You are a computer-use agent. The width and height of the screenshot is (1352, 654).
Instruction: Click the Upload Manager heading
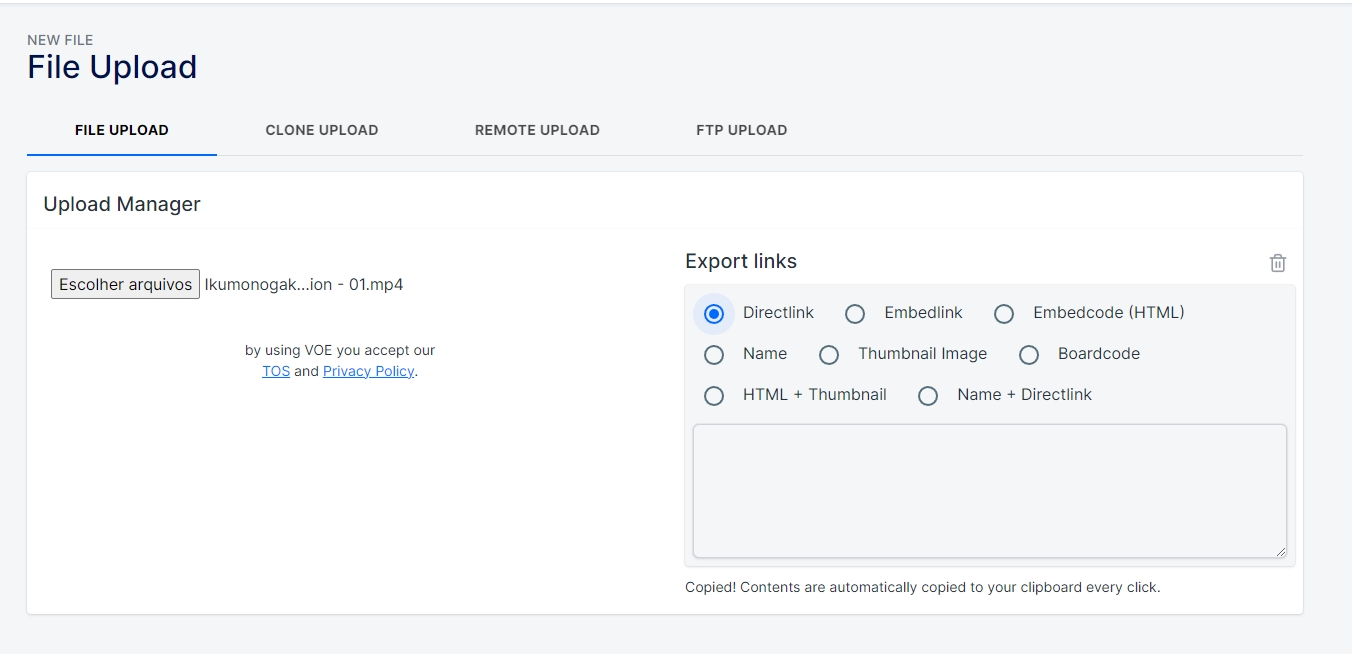[x=122, y=204]
